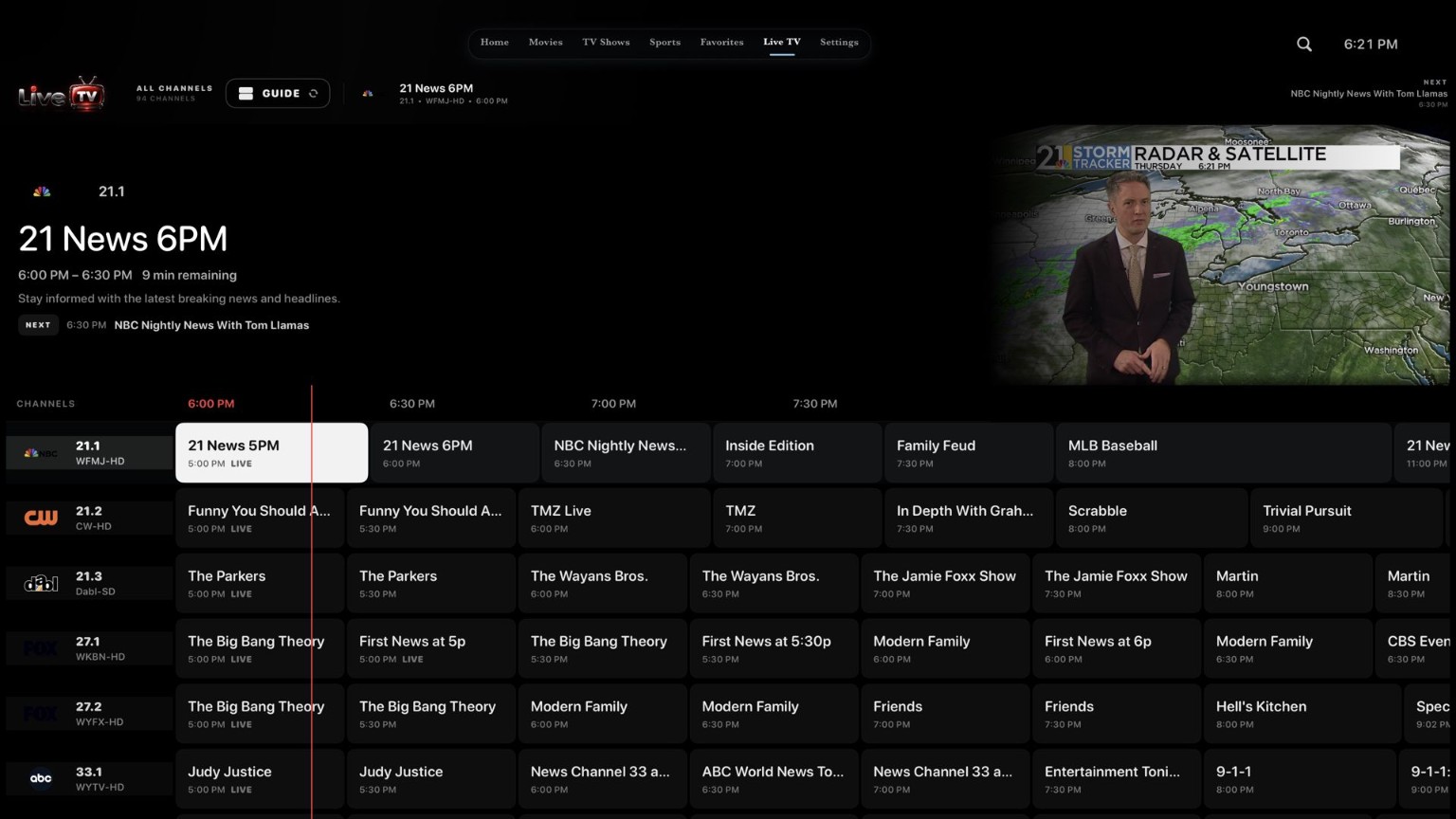Viewport: 1456px width, 819px height.
Task: Go to the Home tab
Action: click(x=495, y=43)
